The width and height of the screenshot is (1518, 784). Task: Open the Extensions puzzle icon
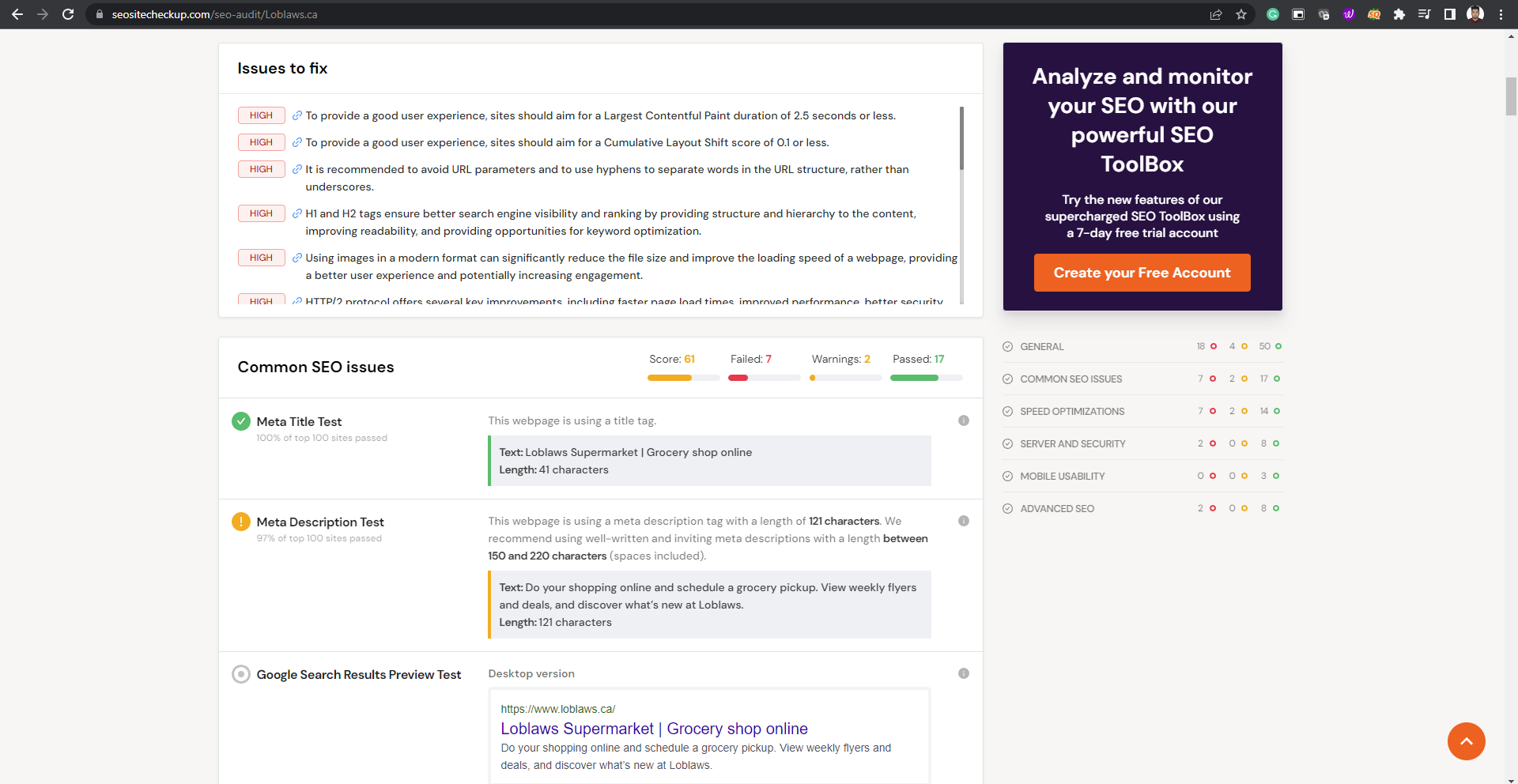pos(1399,14)
